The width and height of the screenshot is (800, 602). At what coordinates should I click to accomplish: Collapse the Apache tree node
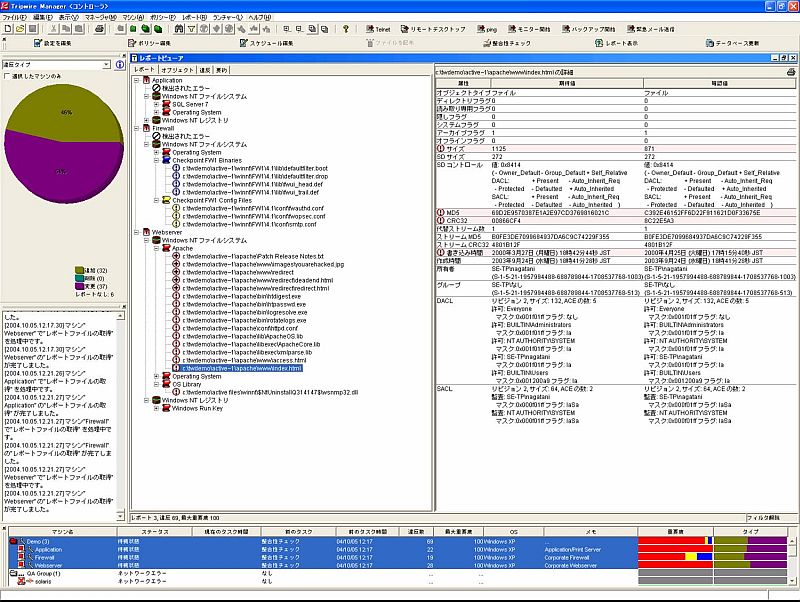(x=156, y=248)
